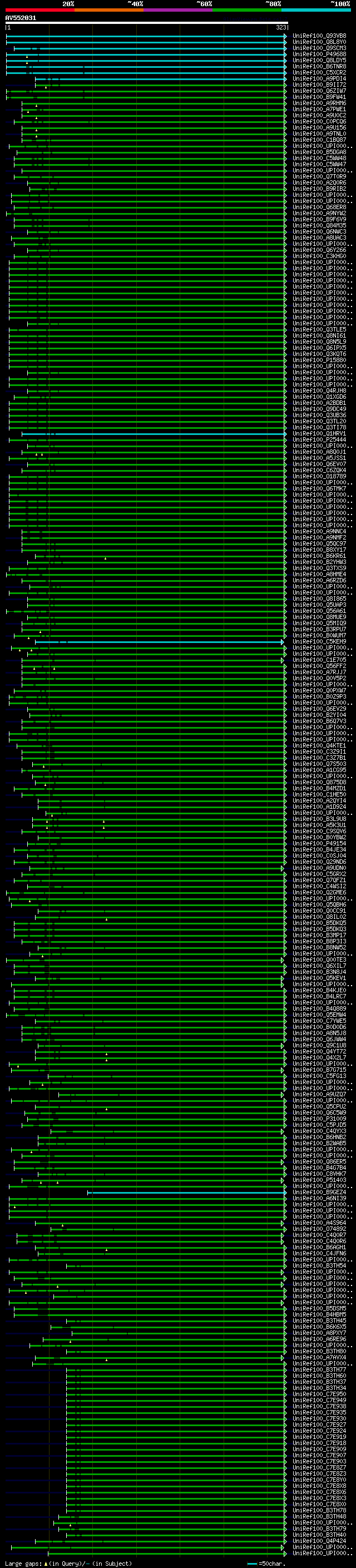The height and width of the screenshot is (1568, 356).
Task: Click the UniRef100_B6KR61 label
Action: [x=319, y=556]
